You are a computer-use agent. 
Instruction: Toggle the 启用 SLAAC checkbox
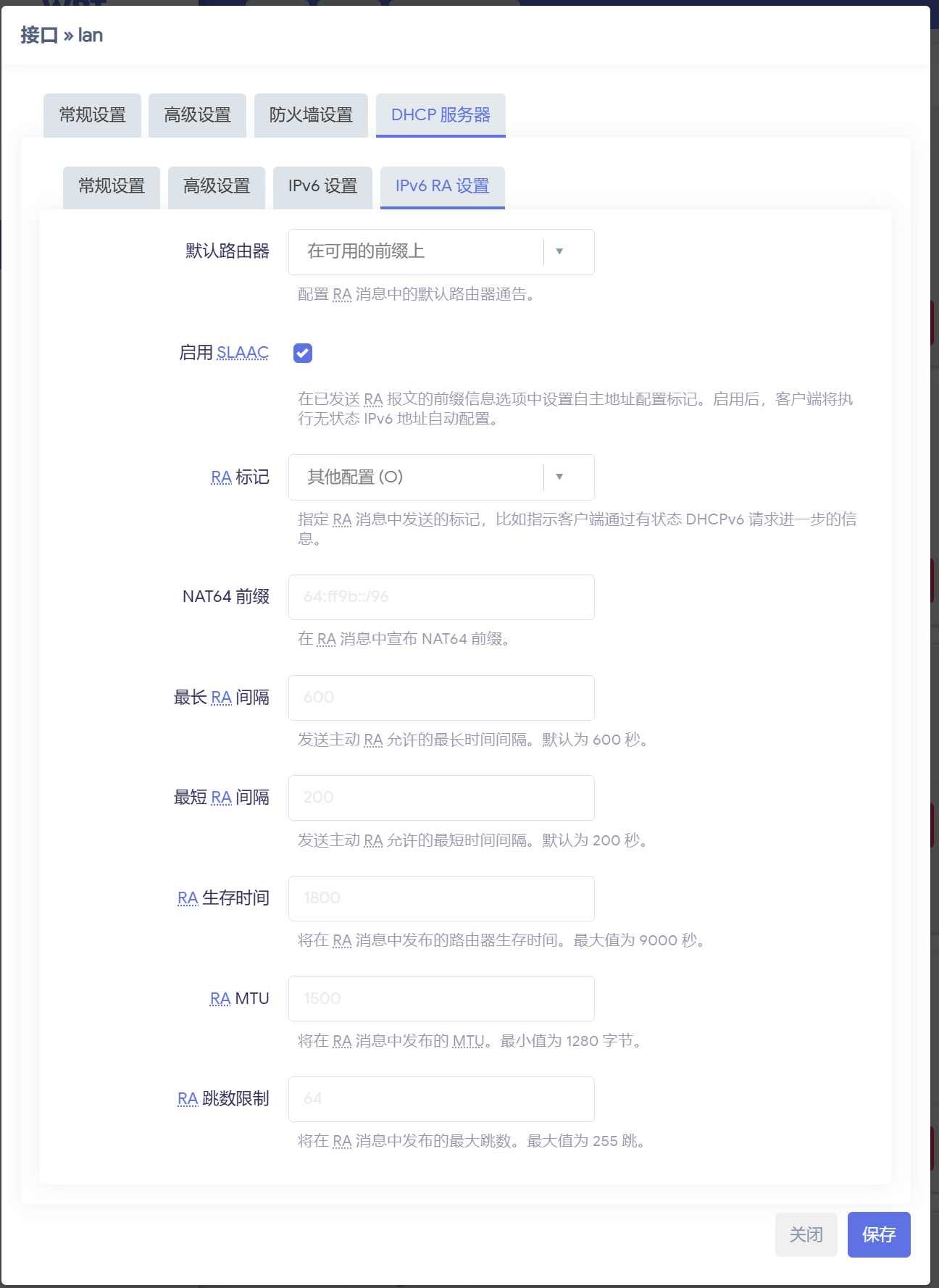(303, 353)
